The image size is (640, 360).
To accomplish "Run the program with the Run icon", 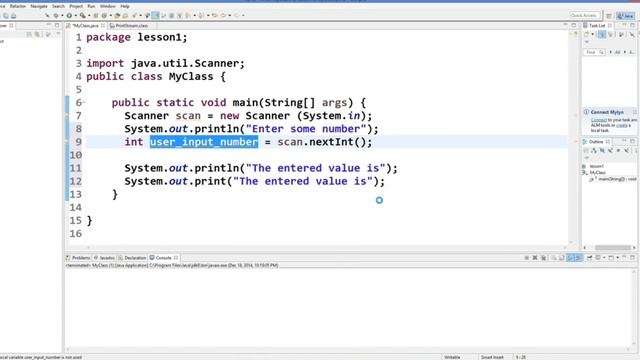I will click(x=69, y=16).
